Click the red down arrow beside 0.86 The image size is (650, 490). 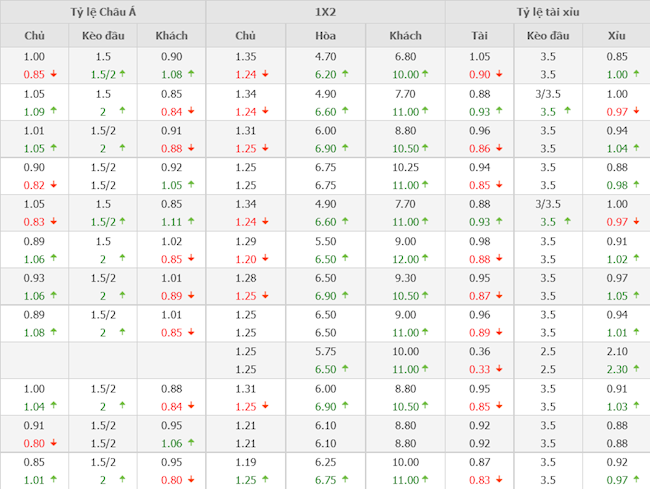[504, 148]
